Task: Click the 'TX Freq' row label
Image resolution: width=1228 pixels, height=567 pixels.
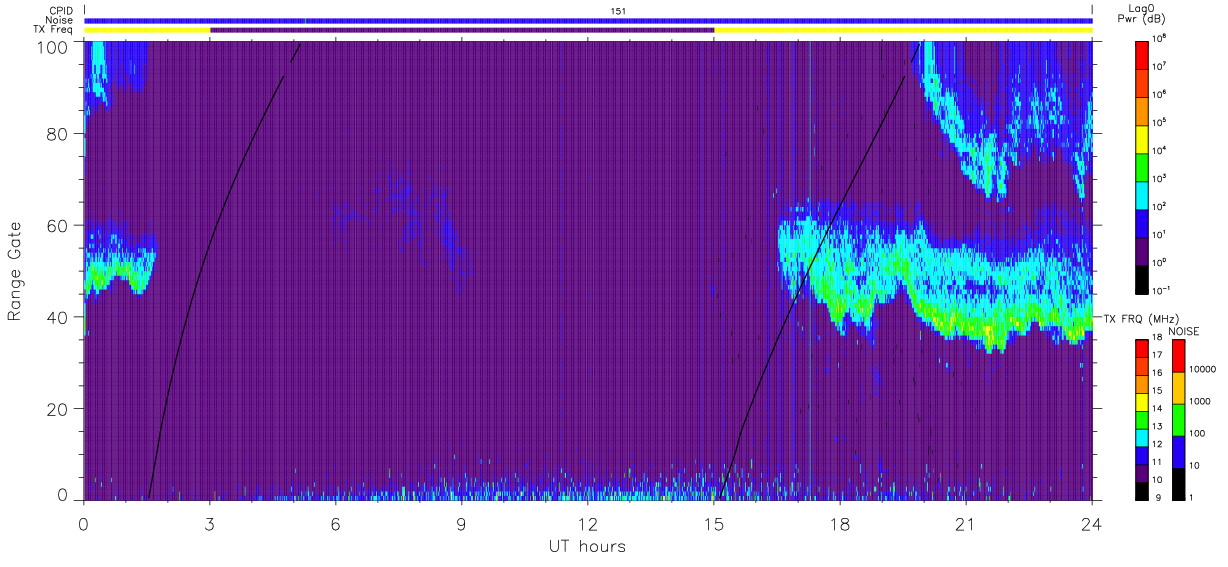Action: (54, 30)
